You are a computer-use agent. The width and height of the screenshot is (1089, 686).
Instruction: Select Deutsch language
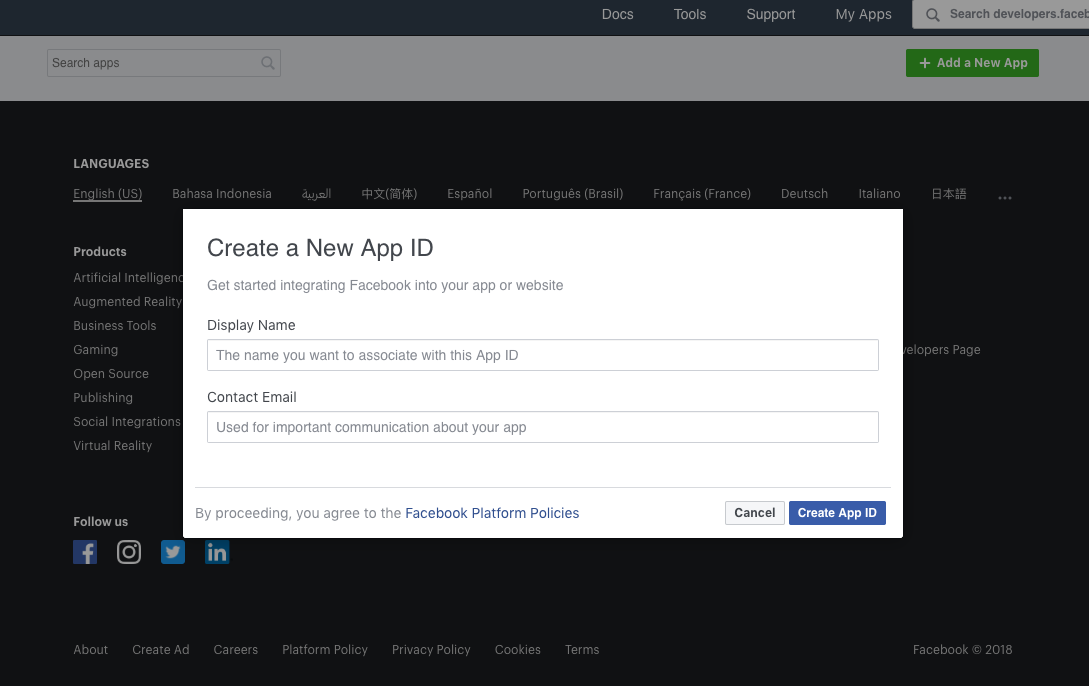click(804, 194)
